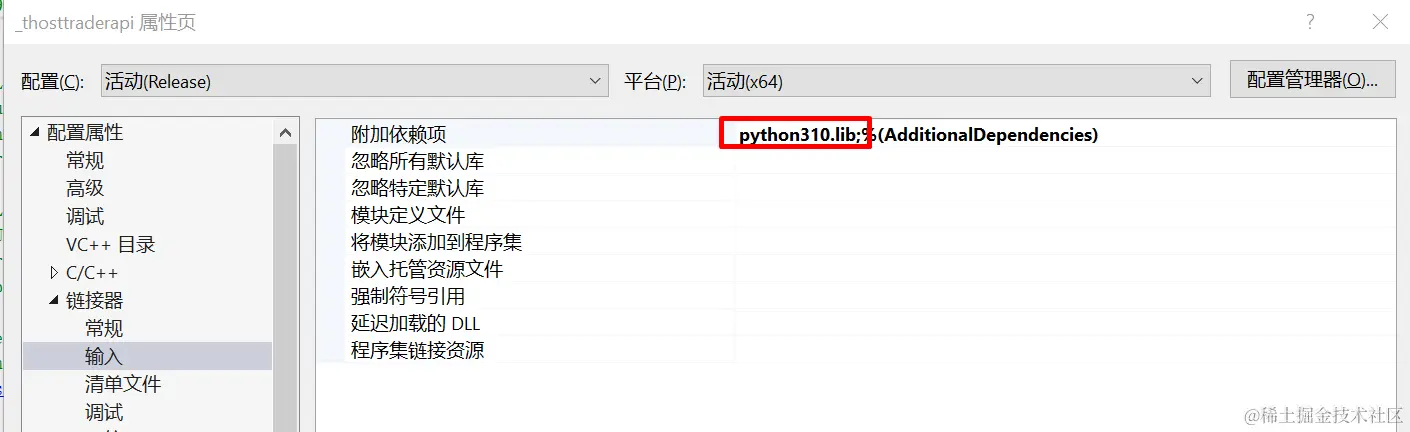Image resolution: width=1410 pixels, height=432 pixels.
Task: Click the 配置管理器 button
Action: click(x=1312, y=80)
